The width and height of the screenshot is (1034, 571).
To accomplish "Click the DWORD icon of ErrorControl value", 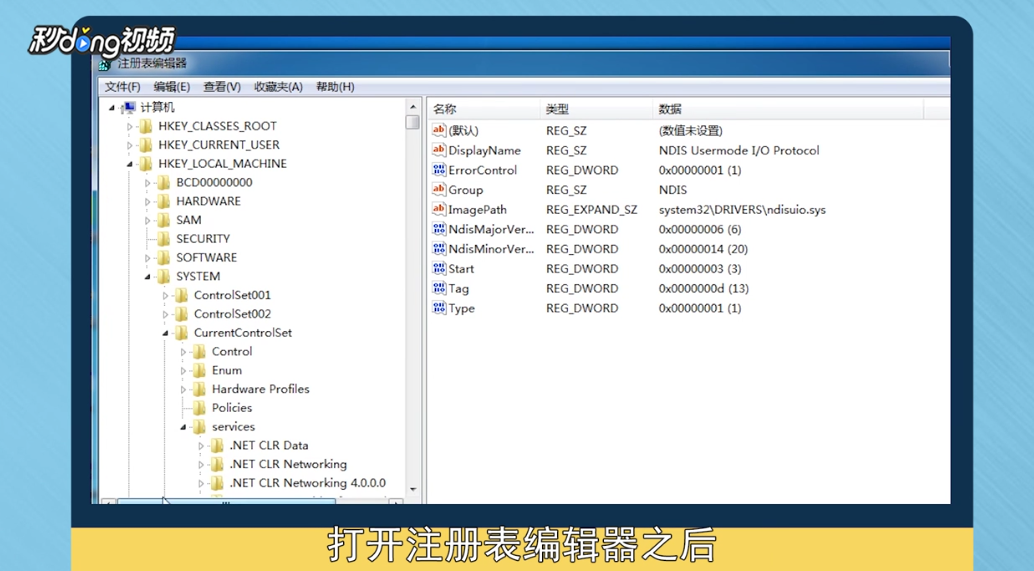I will [x=439, y=169].
